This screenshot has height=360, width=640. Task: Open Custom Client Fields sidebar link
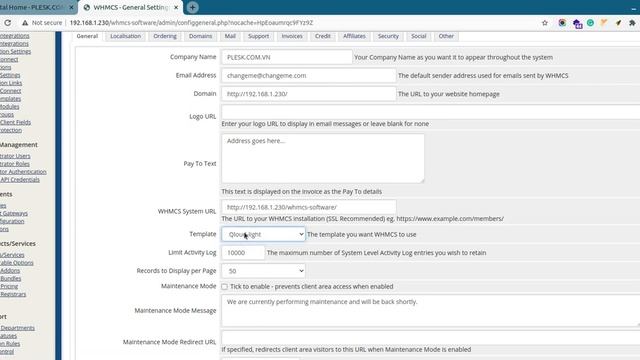pyautogui.click(x=15, y=122)
